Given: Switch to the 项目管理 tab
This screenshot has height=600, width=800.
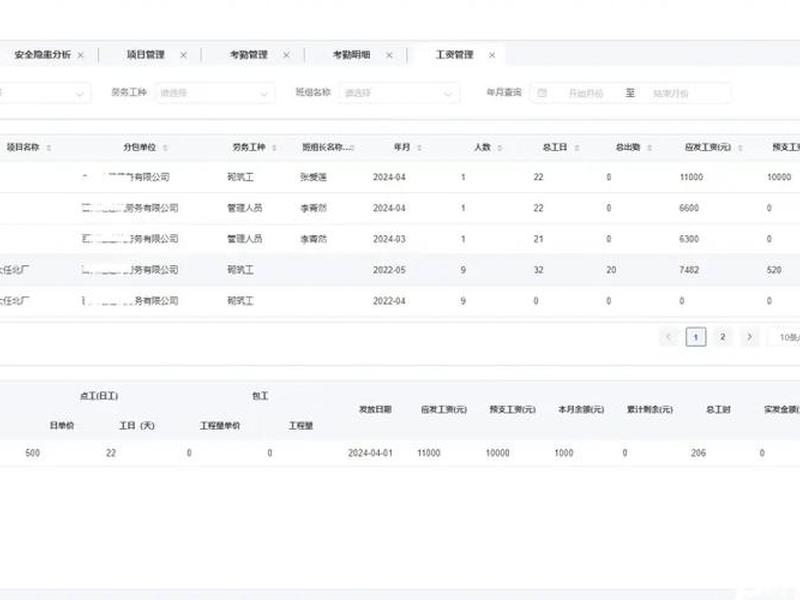Looking at the screenshot, I should tap(146, 55).
